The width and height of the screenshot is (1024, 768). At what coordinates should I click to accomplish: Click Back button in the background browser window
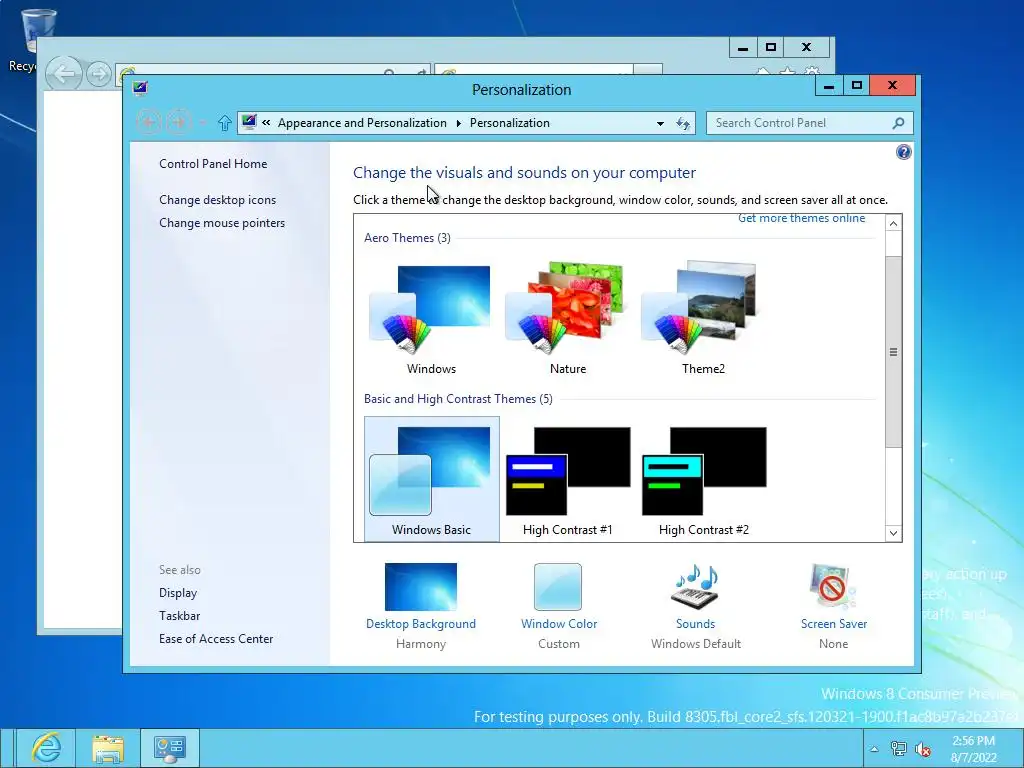tap(64, 73)
